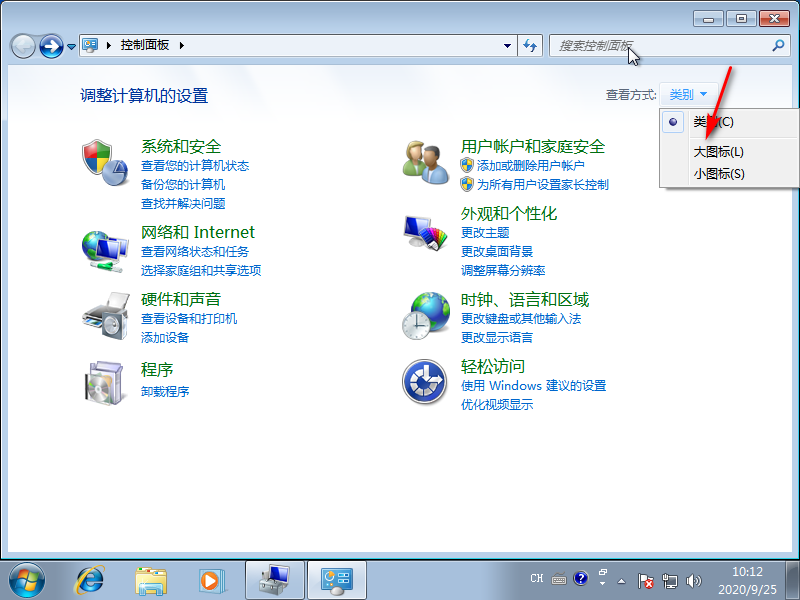Expand recent pages arrow beside forward button
This screenshot has height=600, width=800.
pyautogui.click(x=71, y=47)
